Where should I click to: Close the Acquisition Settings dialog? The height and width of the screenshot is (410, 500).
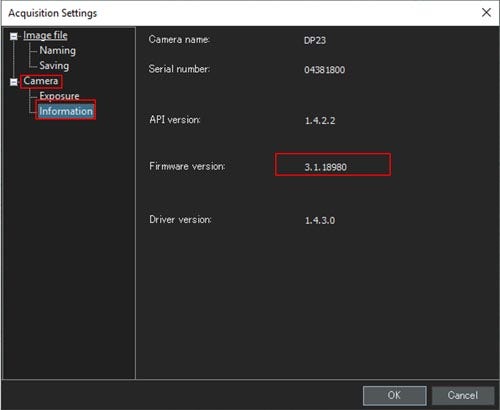coord(486,13)
